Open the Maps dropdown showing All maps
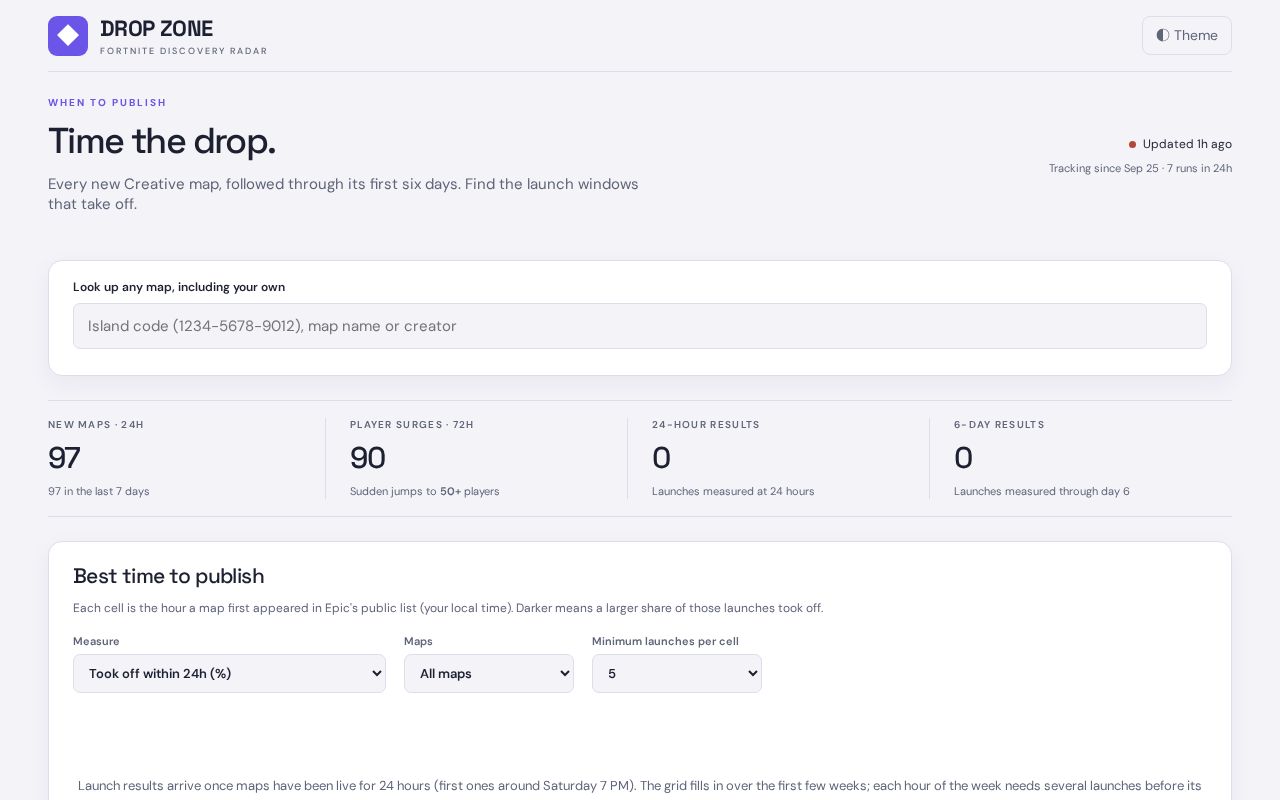This screenshot has width=1280, height=800. (x=489, y=673)
